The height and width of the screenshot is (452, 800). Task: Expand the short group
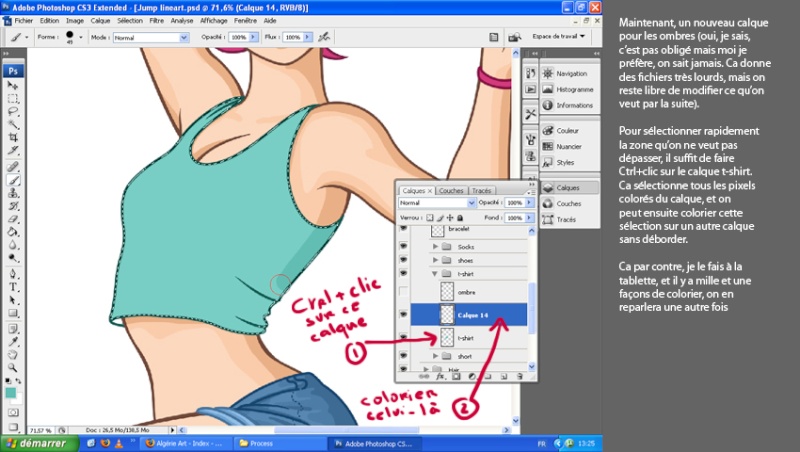coord(435,356)
